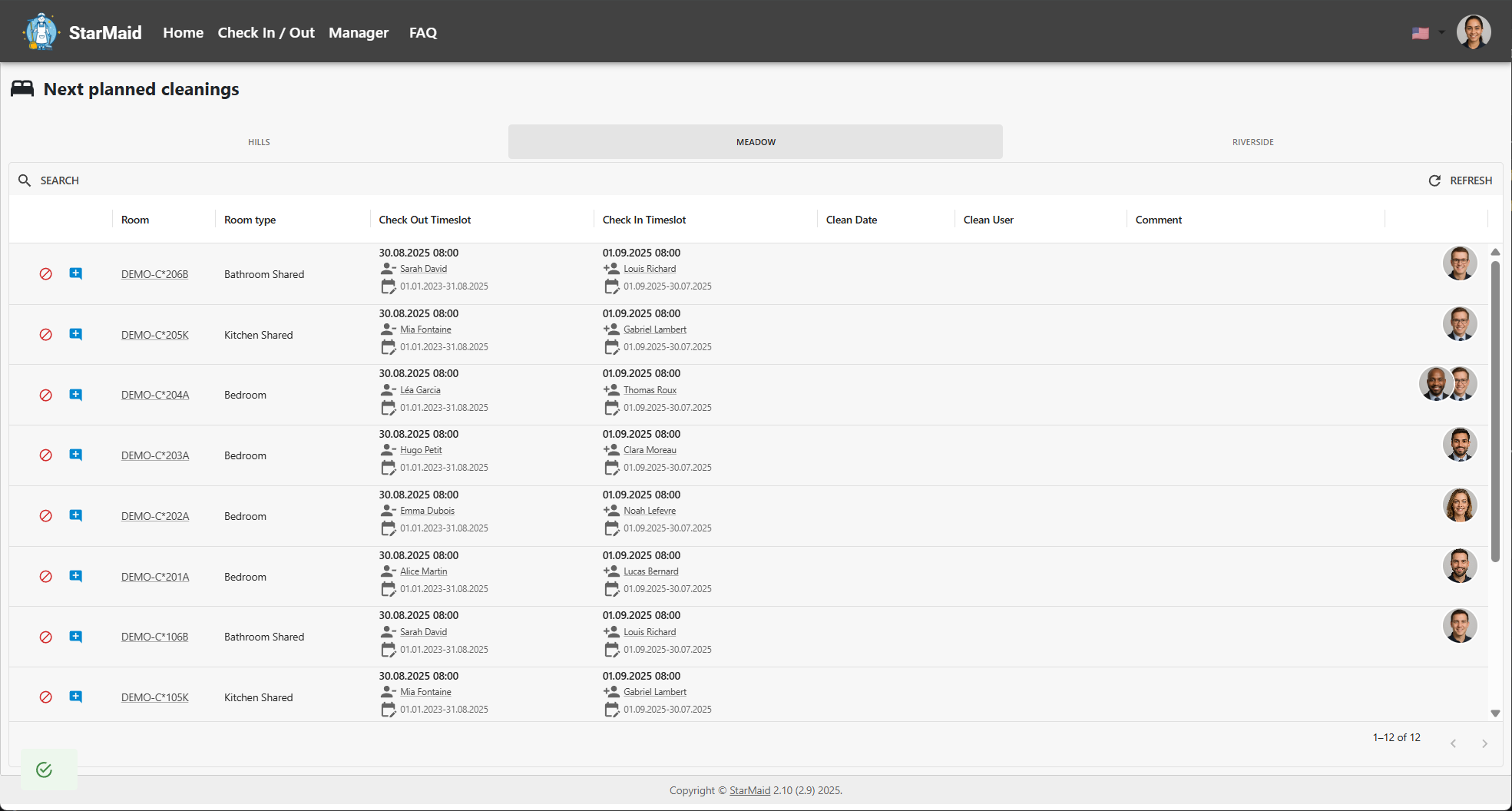The width and height of the screenshot is (1512, 811).
Task: Switch to the HILLS tab
Action: 259,142
